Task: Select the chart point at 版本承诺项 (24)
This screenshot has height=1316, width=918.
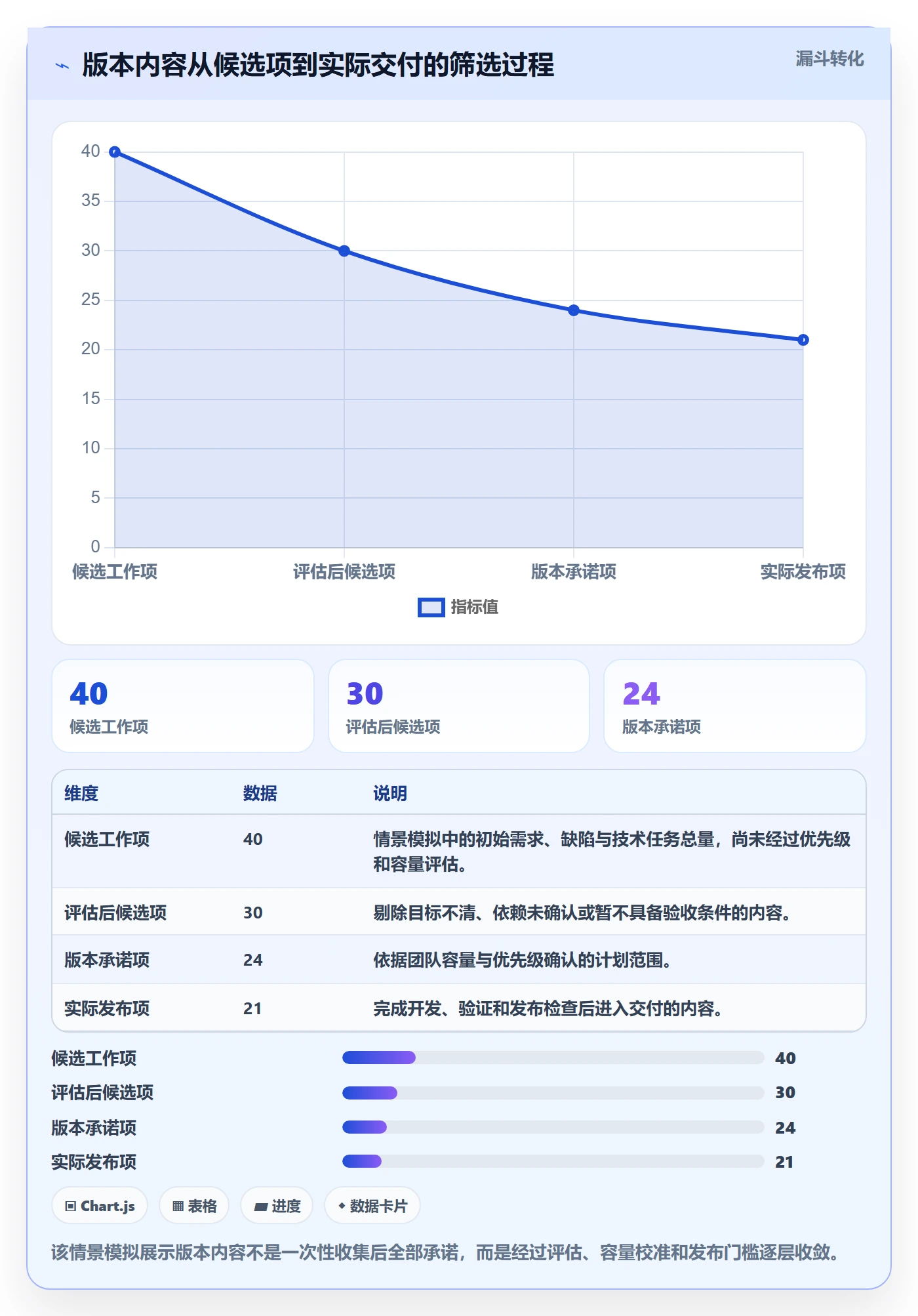Action: 574,310
